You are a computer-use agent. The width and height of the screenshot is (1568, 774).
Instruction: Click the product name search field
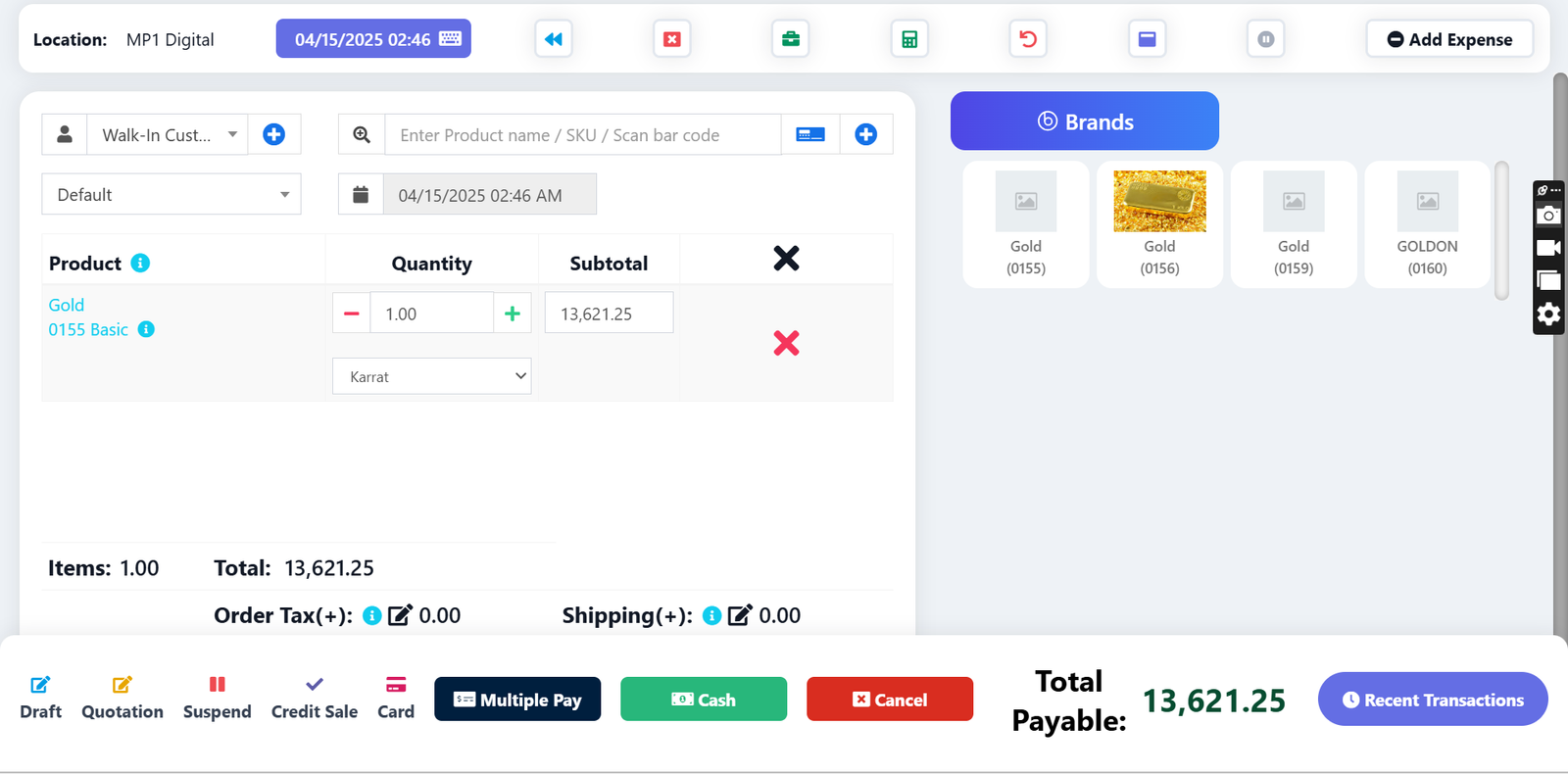pyautogui.click(x=583, y=134)
